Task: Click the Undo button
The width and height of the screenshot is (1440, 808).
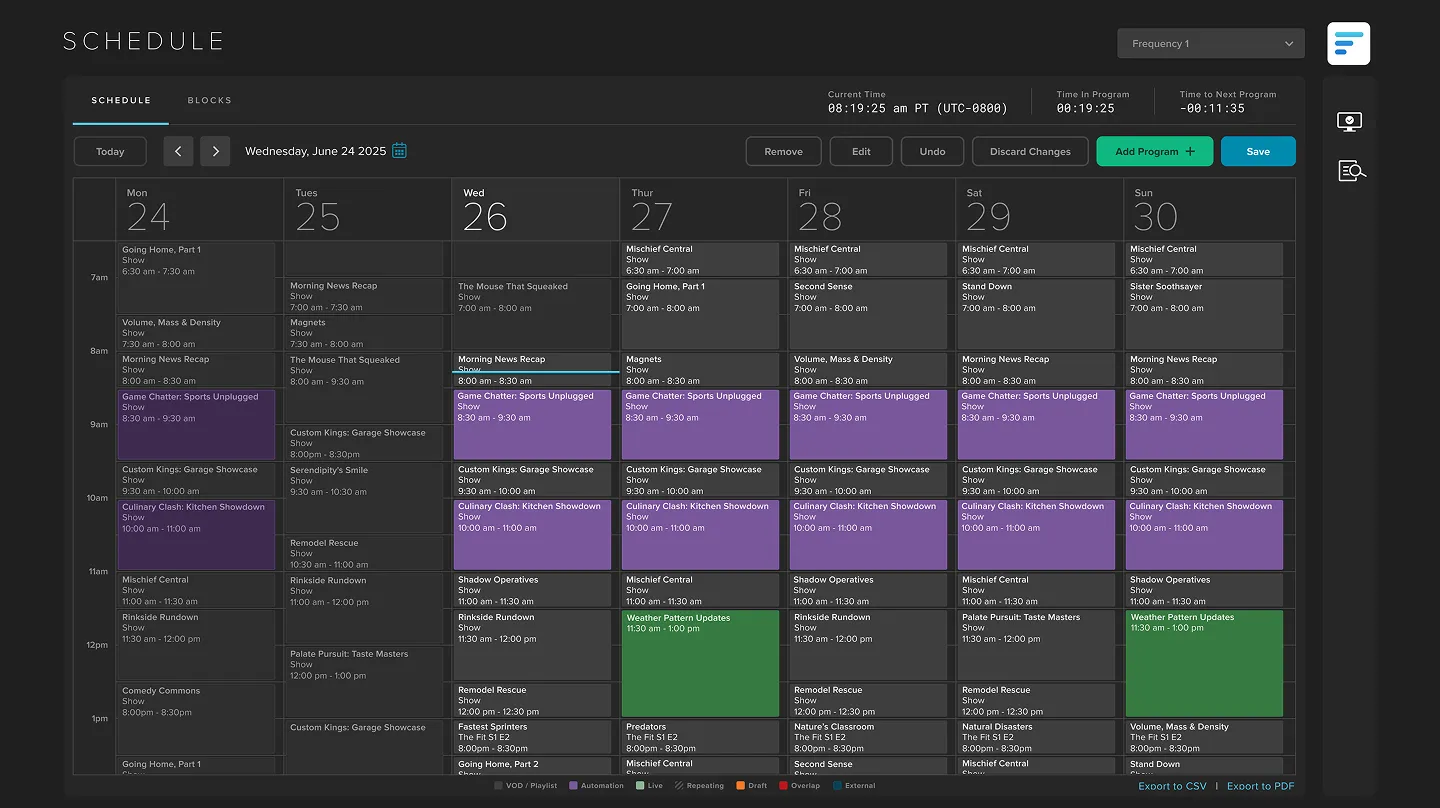Action: click(933, 151)
